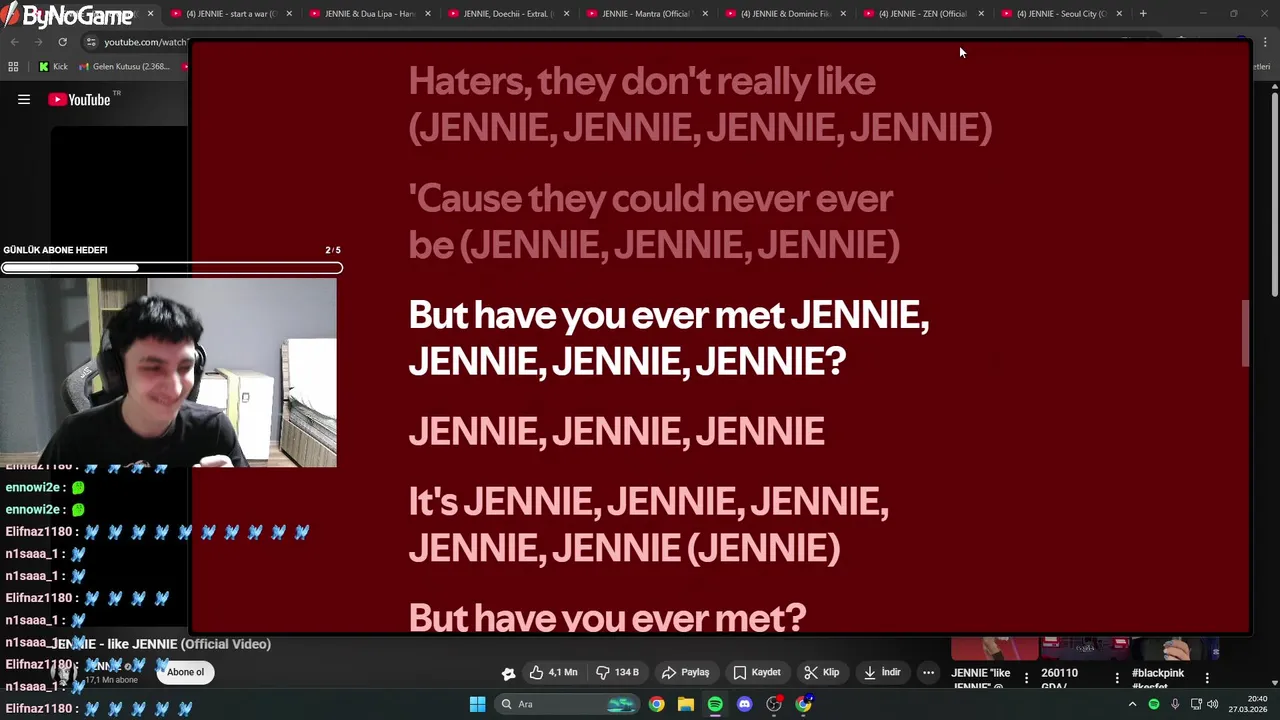Screen dimensions: 1280x720
Task: Open the Gelen Kutusu Gmail bookmark
Action: [x=124, y=67]
